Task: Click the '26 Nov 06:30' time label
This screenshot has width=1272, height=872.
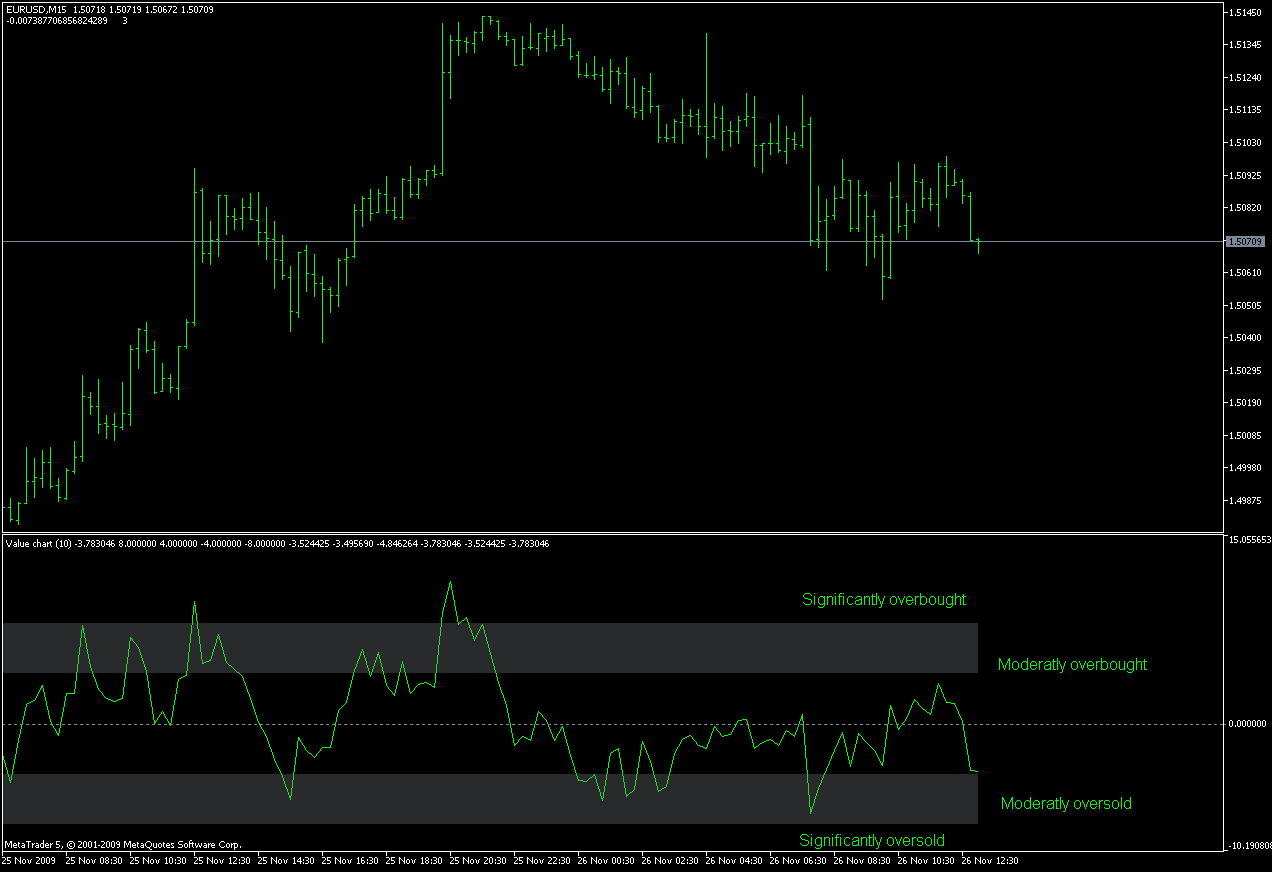Action: point(799,860)
